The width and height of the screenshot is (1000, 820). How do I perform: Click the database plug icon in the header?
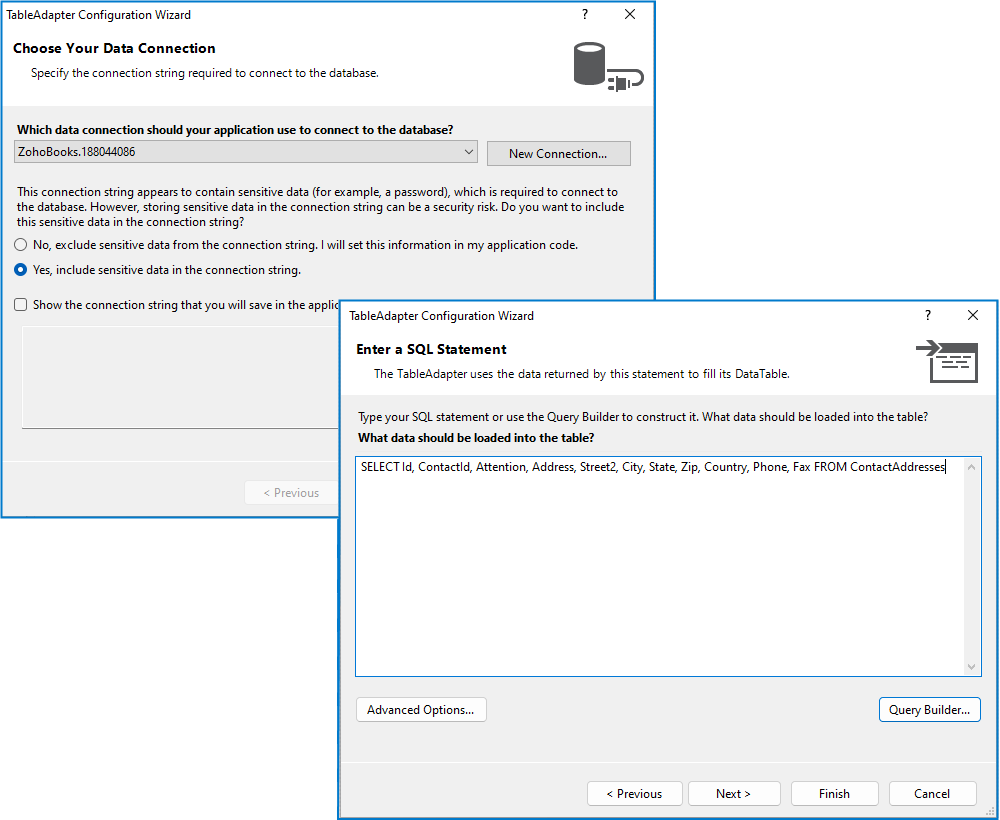point(607,67)
